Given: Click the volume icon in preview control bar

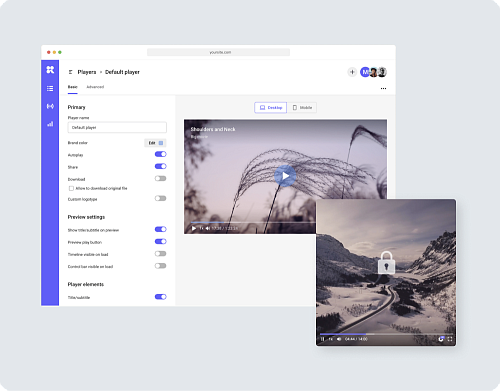Looking at the screenshot, I should (x=208, y=228).
